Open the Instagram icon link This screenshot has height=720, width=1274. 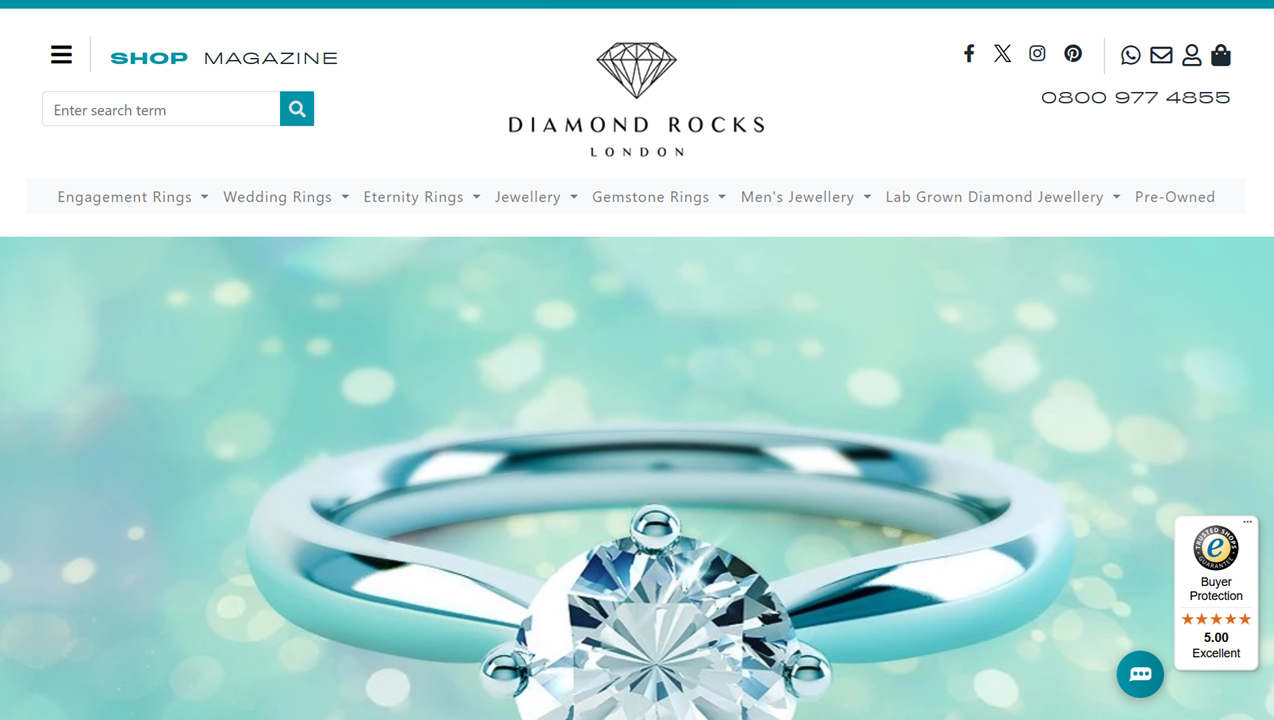[x=1037, y=53]
